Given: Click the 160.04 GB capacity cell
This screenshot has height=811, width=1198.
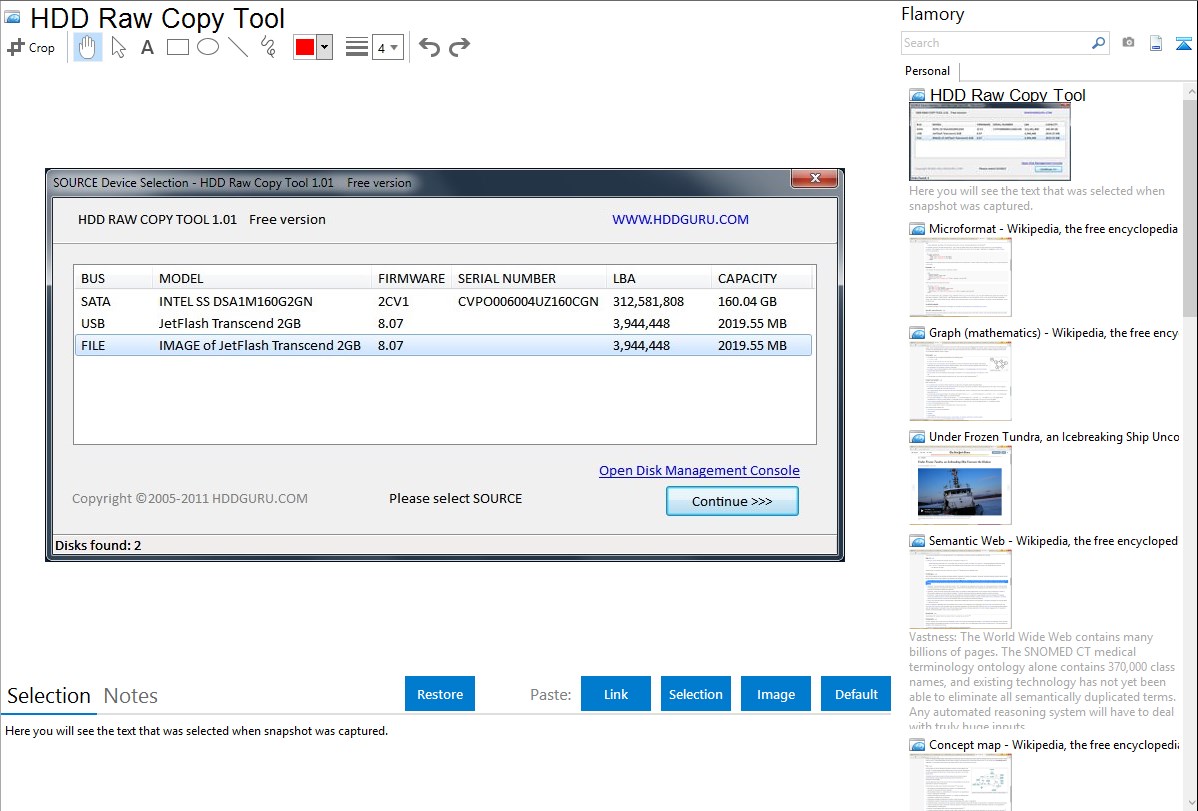Looking at the screenshot, I should coord(747,301).
